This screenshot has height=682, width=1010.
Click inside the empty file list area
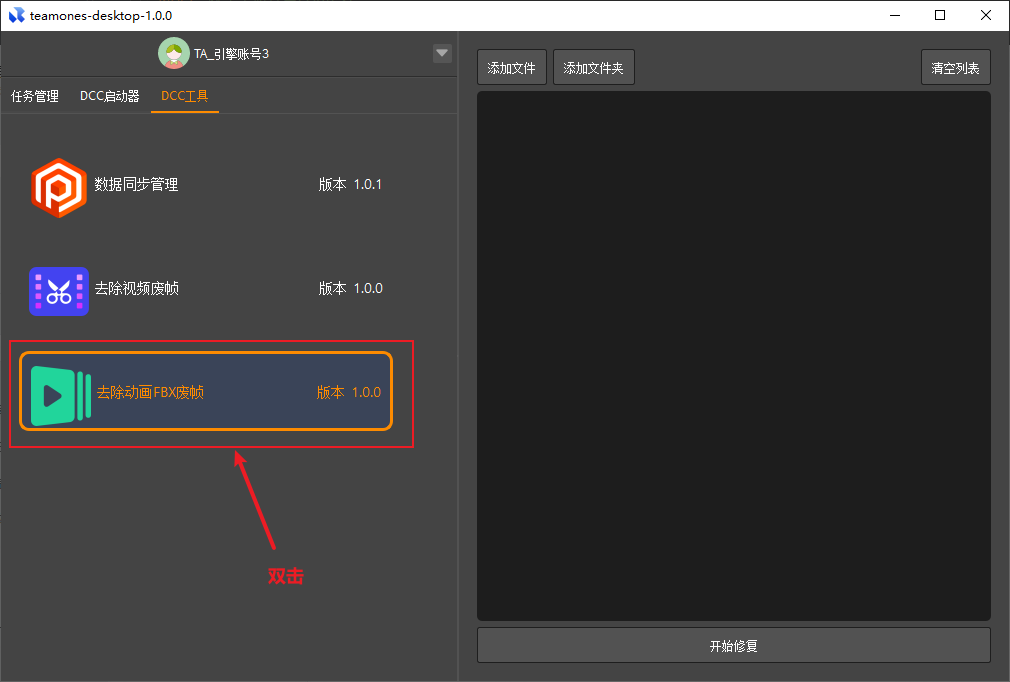733,355
